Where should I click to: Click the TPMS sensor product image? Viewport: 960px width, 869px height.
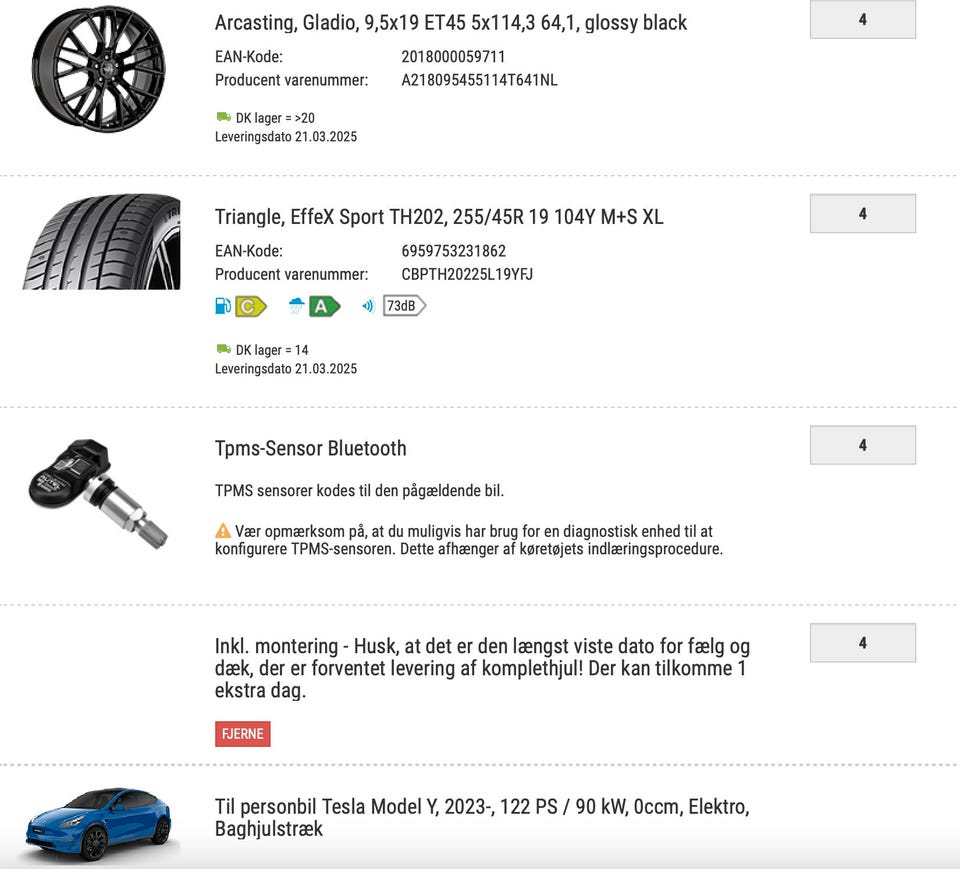(98, 492)
